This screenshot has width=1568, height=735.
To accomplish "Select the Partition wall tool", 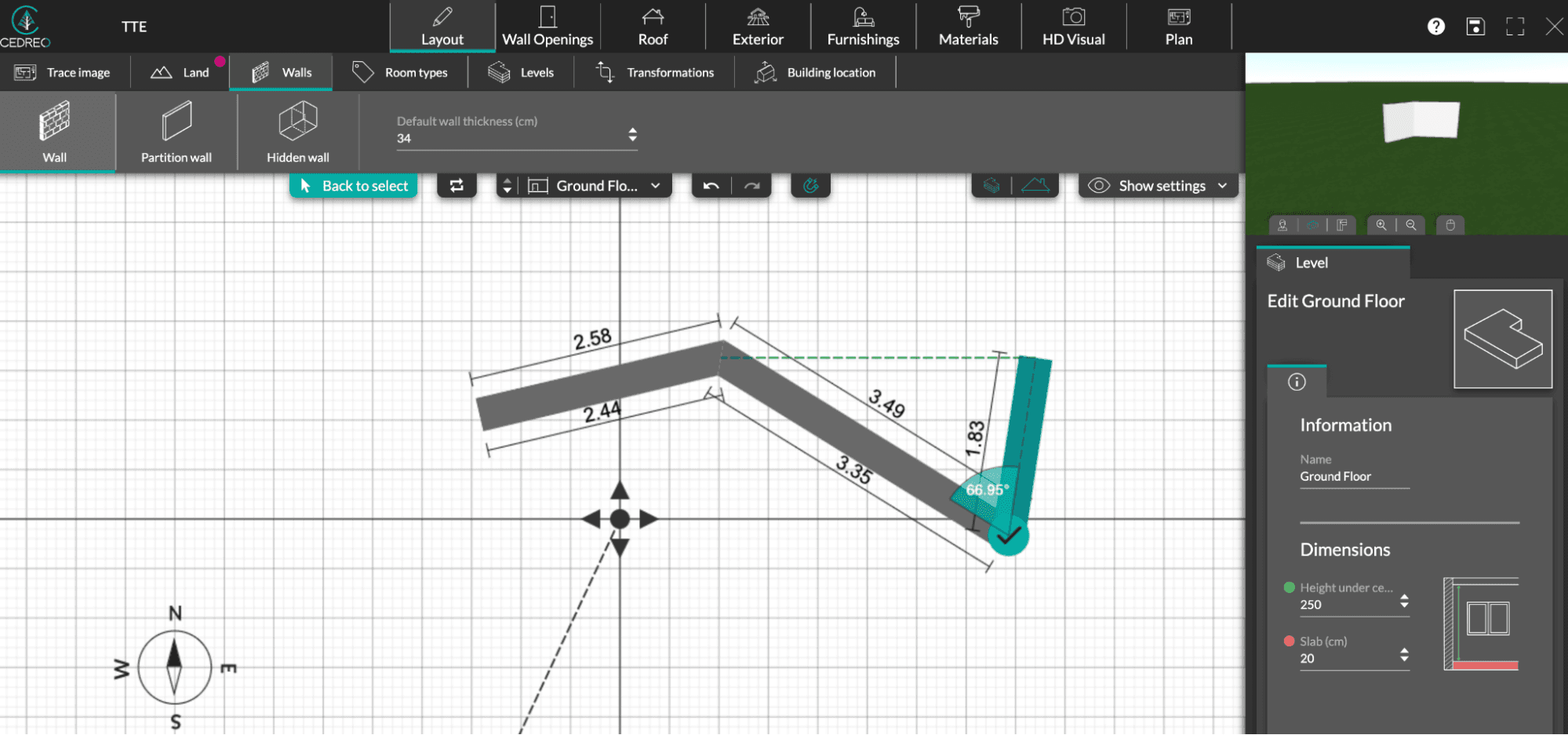I will [x=176, y=132].
